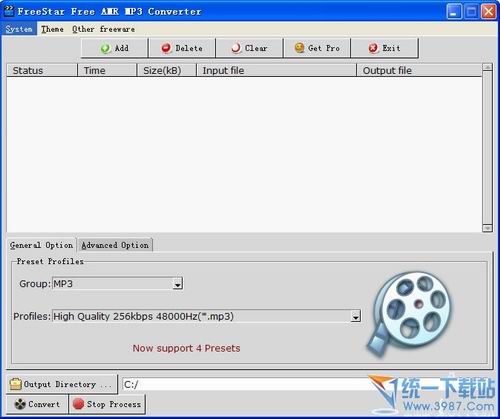500x419 pixels.
Task: Sort by the Output file column header
Action: click(x=419, y=70)
